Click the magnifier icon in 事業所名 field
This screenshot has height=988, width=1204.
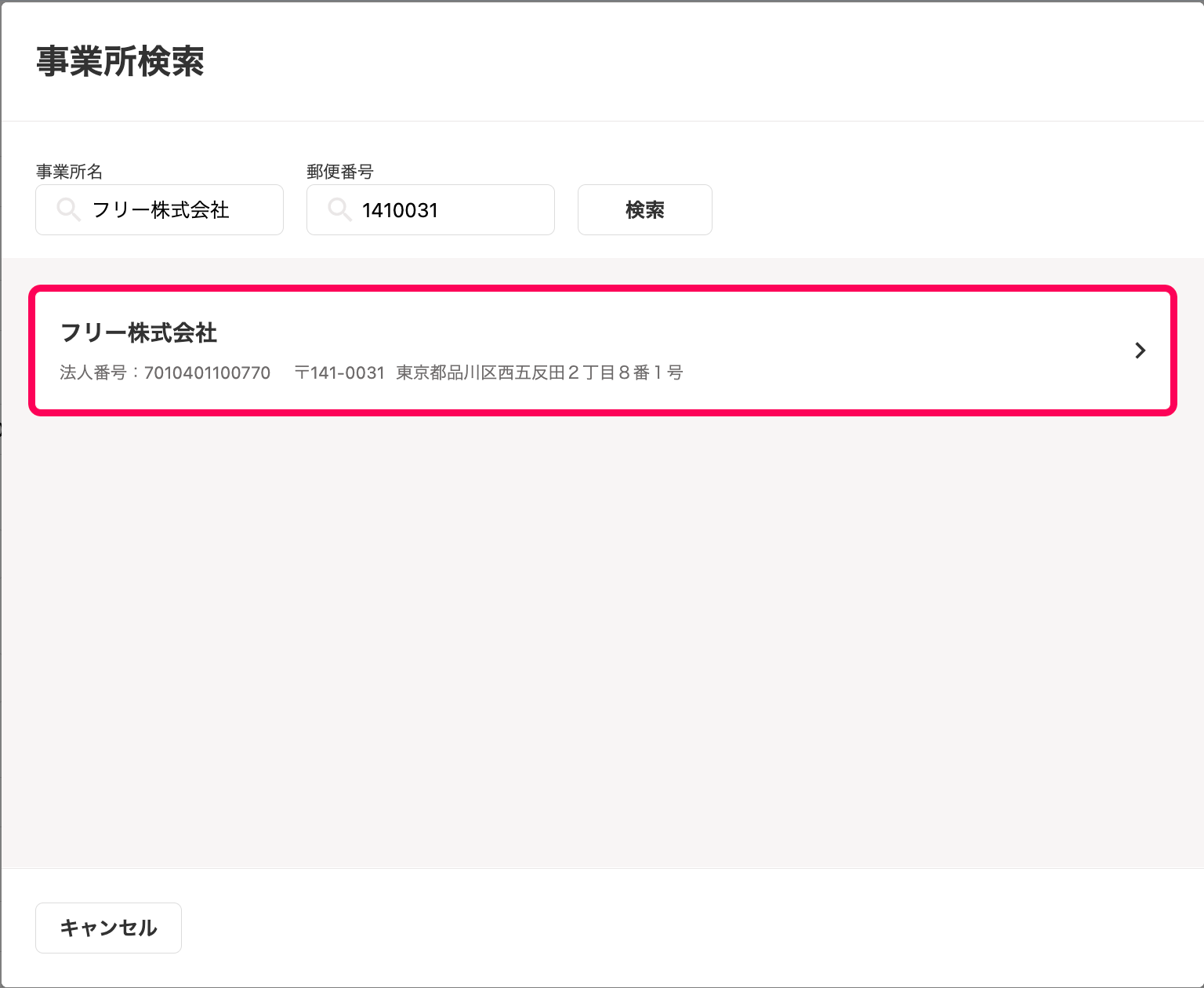[69, 210]
